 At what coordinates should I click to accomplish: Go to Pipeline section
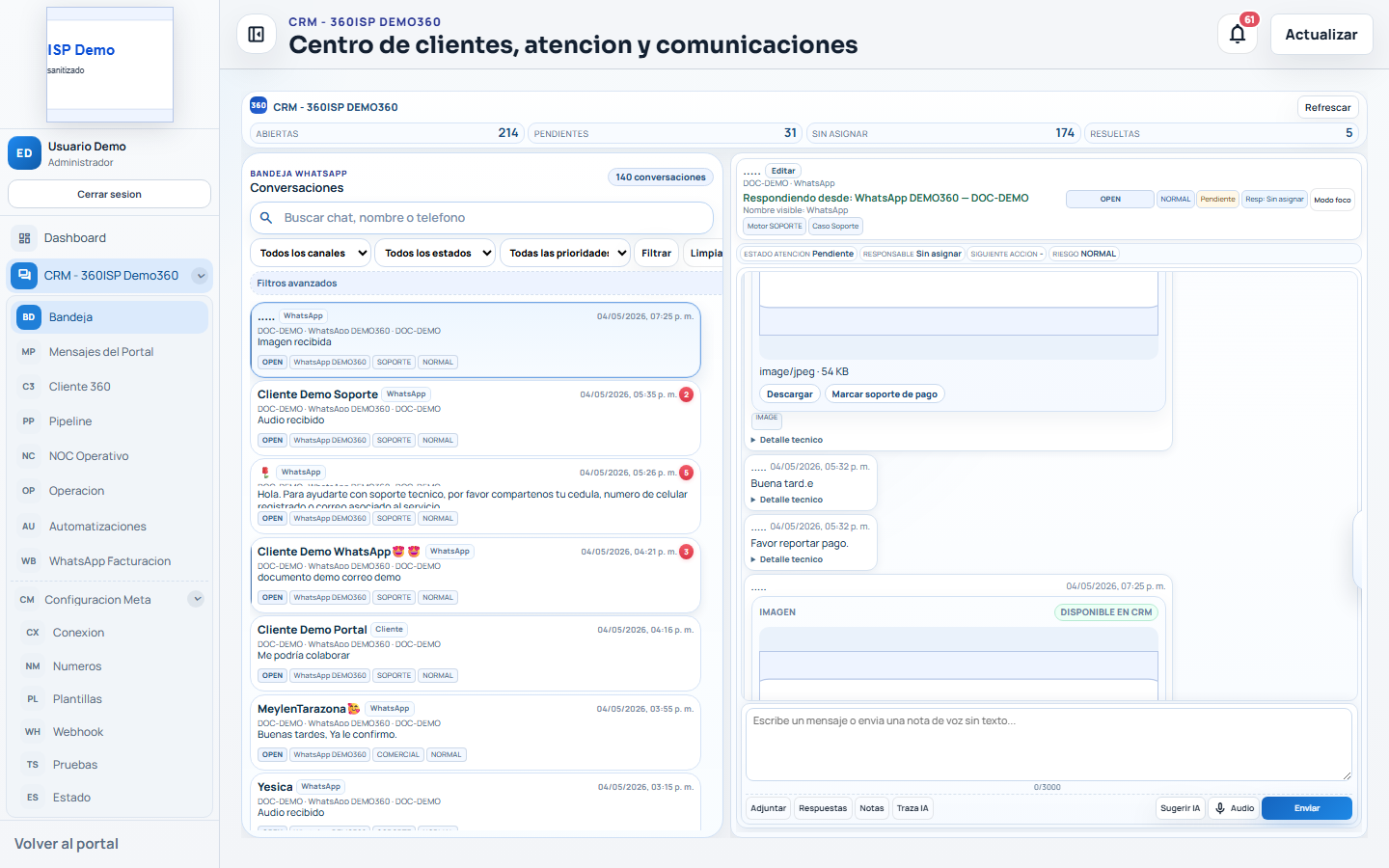pos(109,421)
